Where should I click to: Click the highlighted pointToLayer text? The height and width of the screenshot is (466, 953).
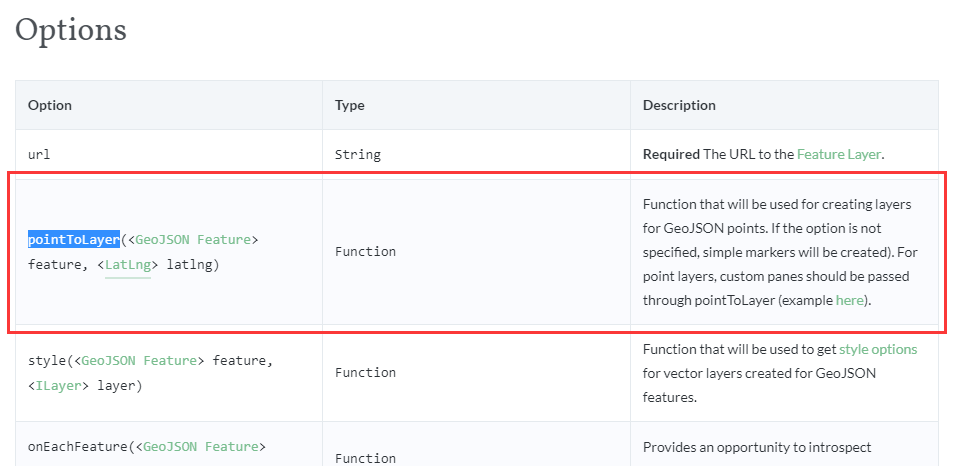(x=74, y=240)
